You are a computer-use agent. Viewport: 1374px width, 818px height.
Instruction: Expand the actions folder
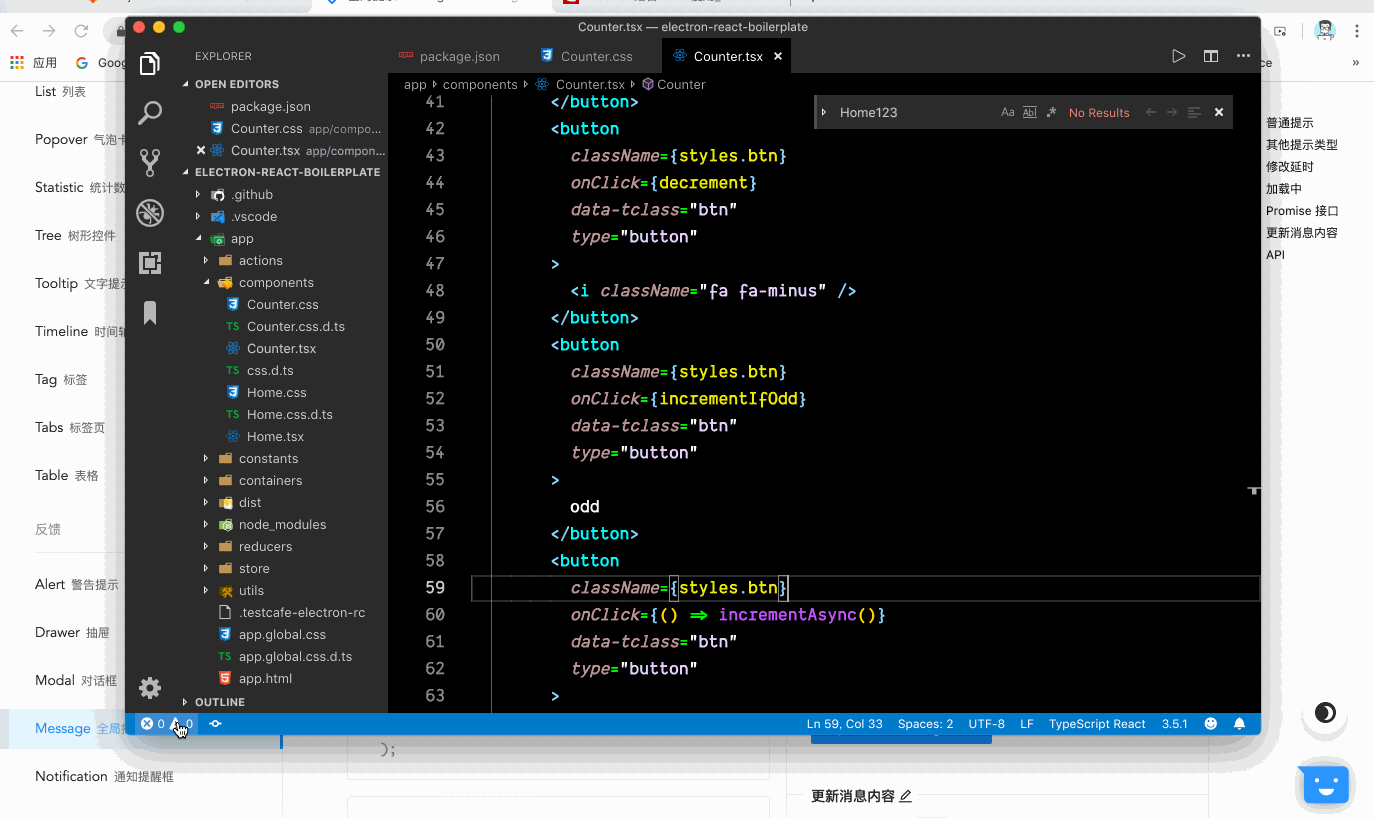coord(260,260)
